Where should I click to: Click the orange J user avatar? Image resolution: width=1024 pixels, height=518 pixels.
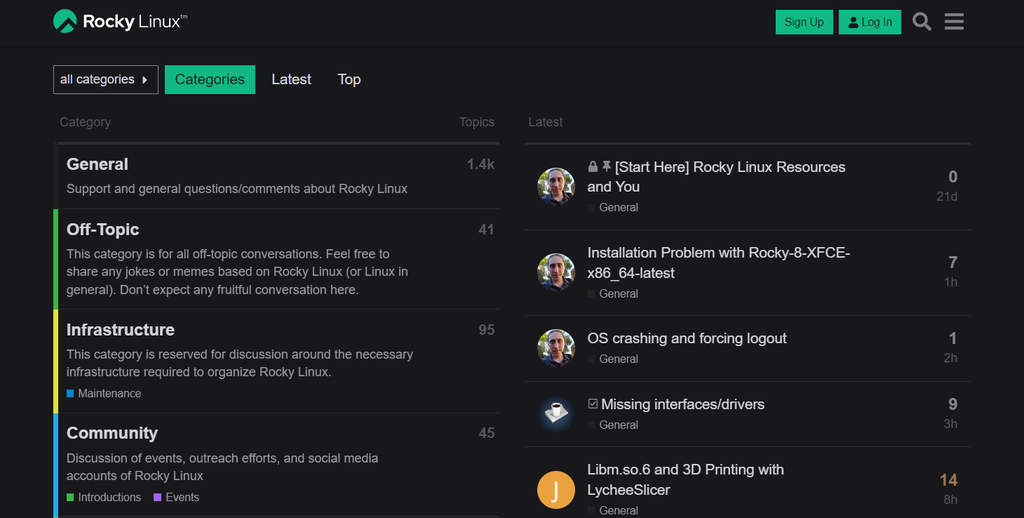556,489
